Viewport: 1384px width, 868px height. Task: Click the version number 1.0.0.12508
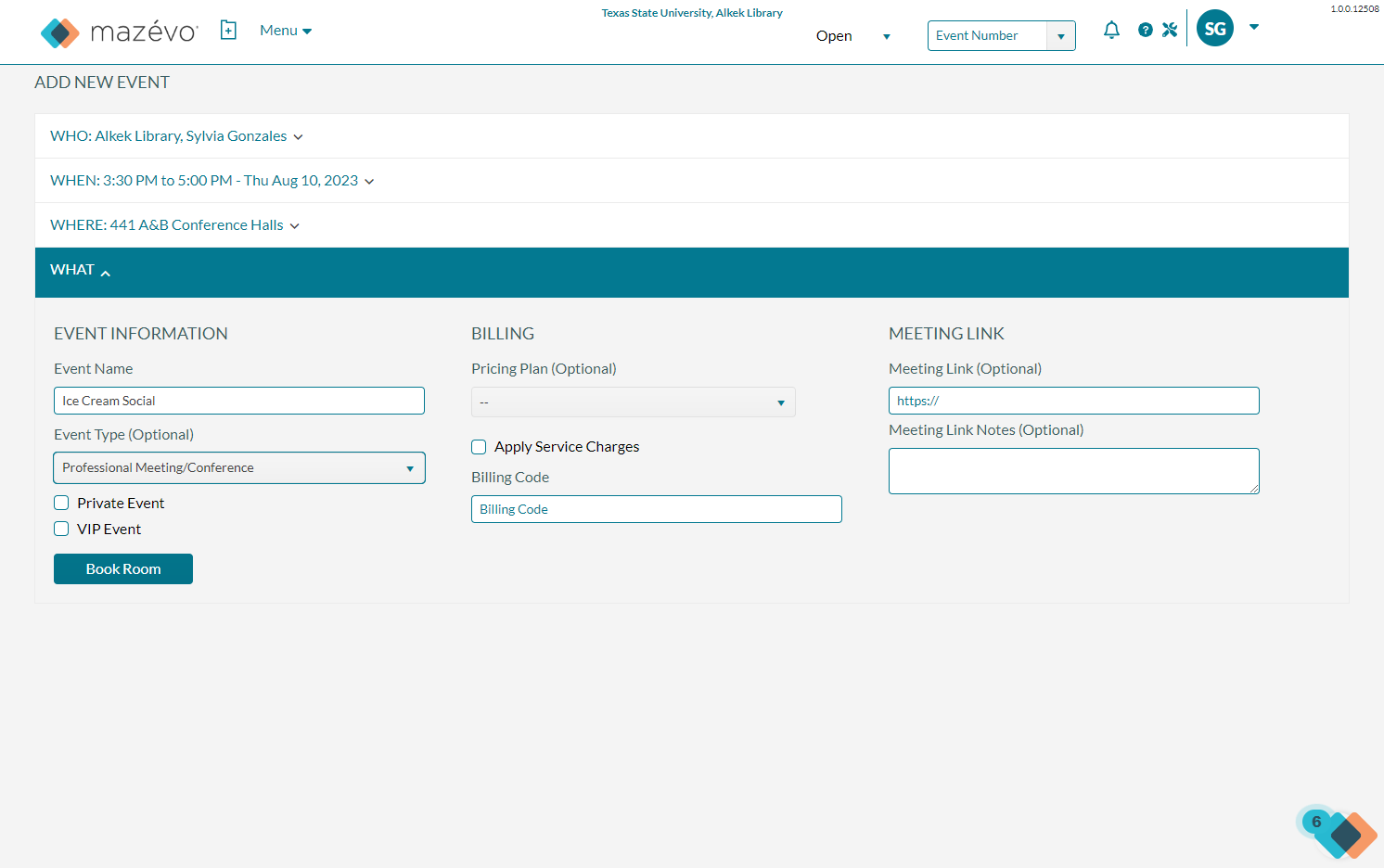(x=1354, y=8)
